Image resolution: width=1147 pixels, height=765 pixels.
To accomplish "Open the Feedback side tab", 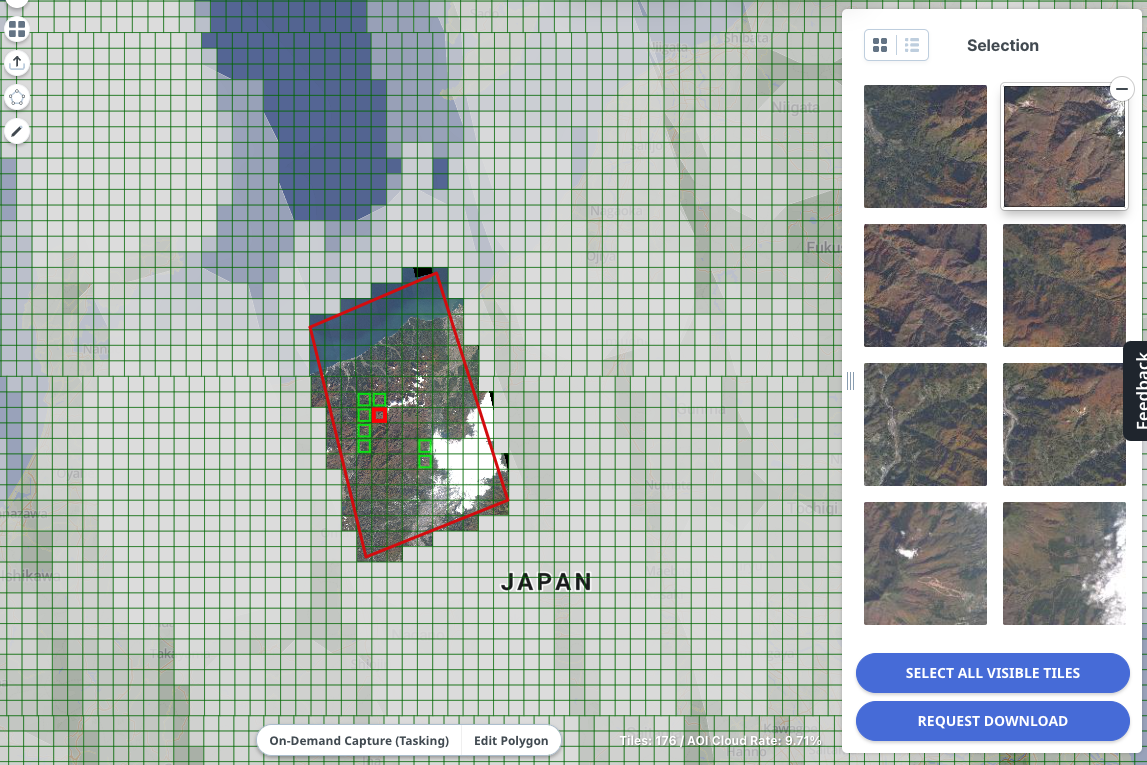I will point(1136,391).
